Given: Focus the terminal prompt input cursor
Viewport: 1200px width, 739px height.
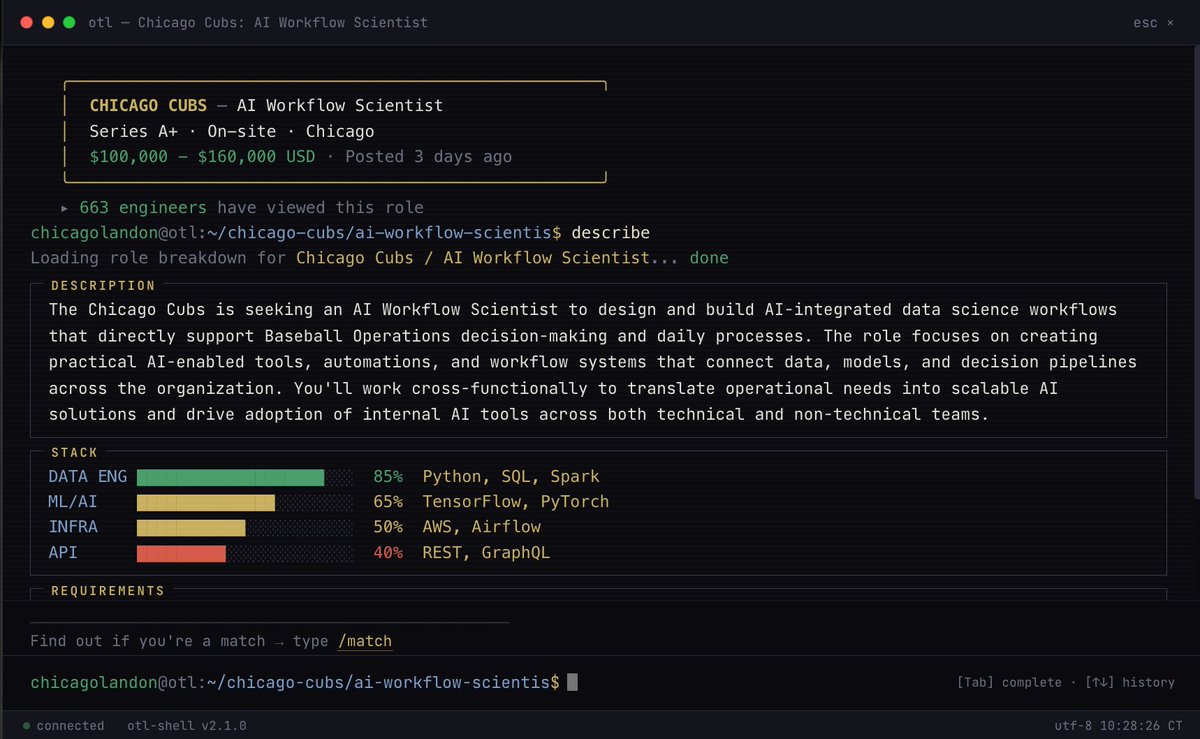Looking at the screenshot, I should pyautogui.click(x=573, y=682).
